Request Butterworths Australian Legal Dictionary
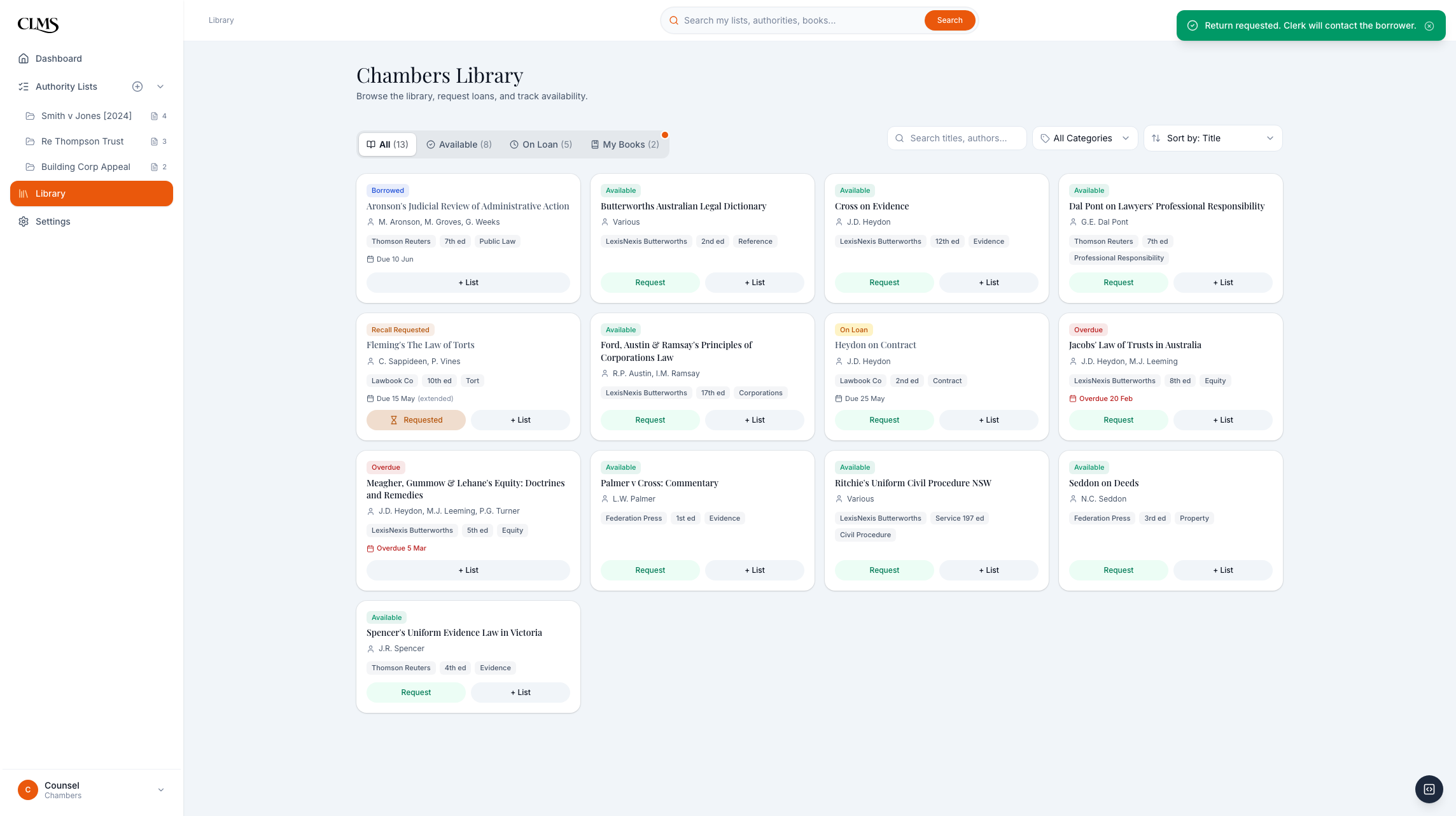 tap(650, 283)
